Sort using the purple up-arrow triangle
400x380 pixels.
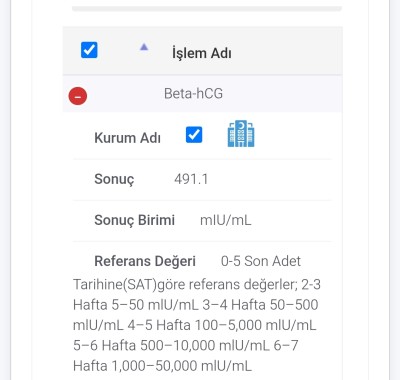144,47
